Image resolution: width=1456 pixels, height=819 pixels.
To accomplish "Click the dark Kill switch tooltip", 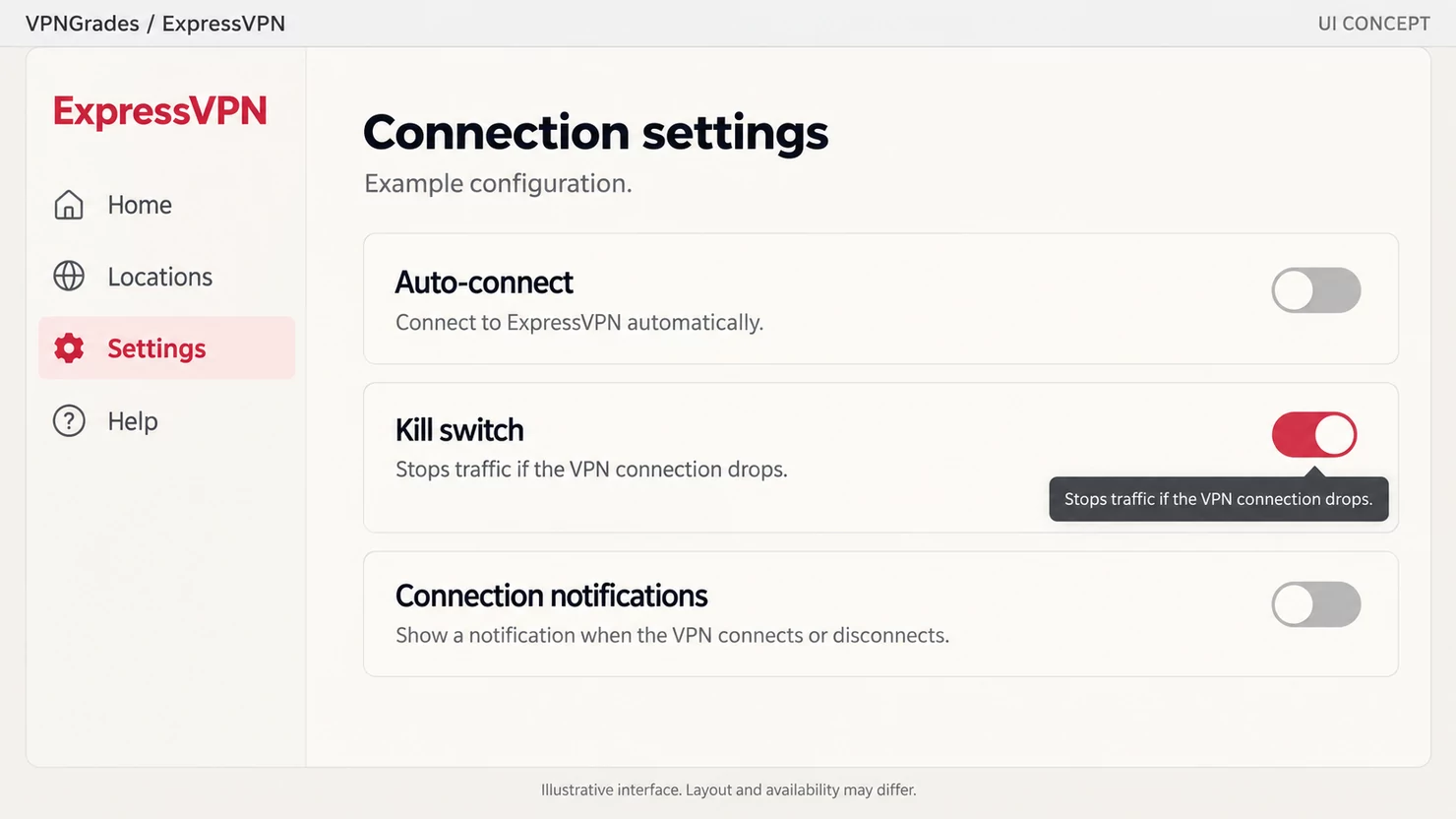I will click(1219, 499).
